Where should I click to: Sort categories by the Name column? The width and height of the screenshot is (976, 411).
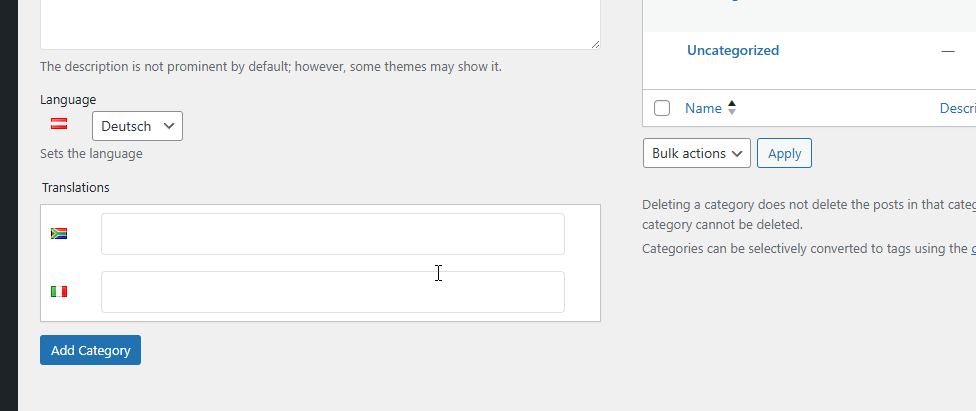click(x=703, y=108)
